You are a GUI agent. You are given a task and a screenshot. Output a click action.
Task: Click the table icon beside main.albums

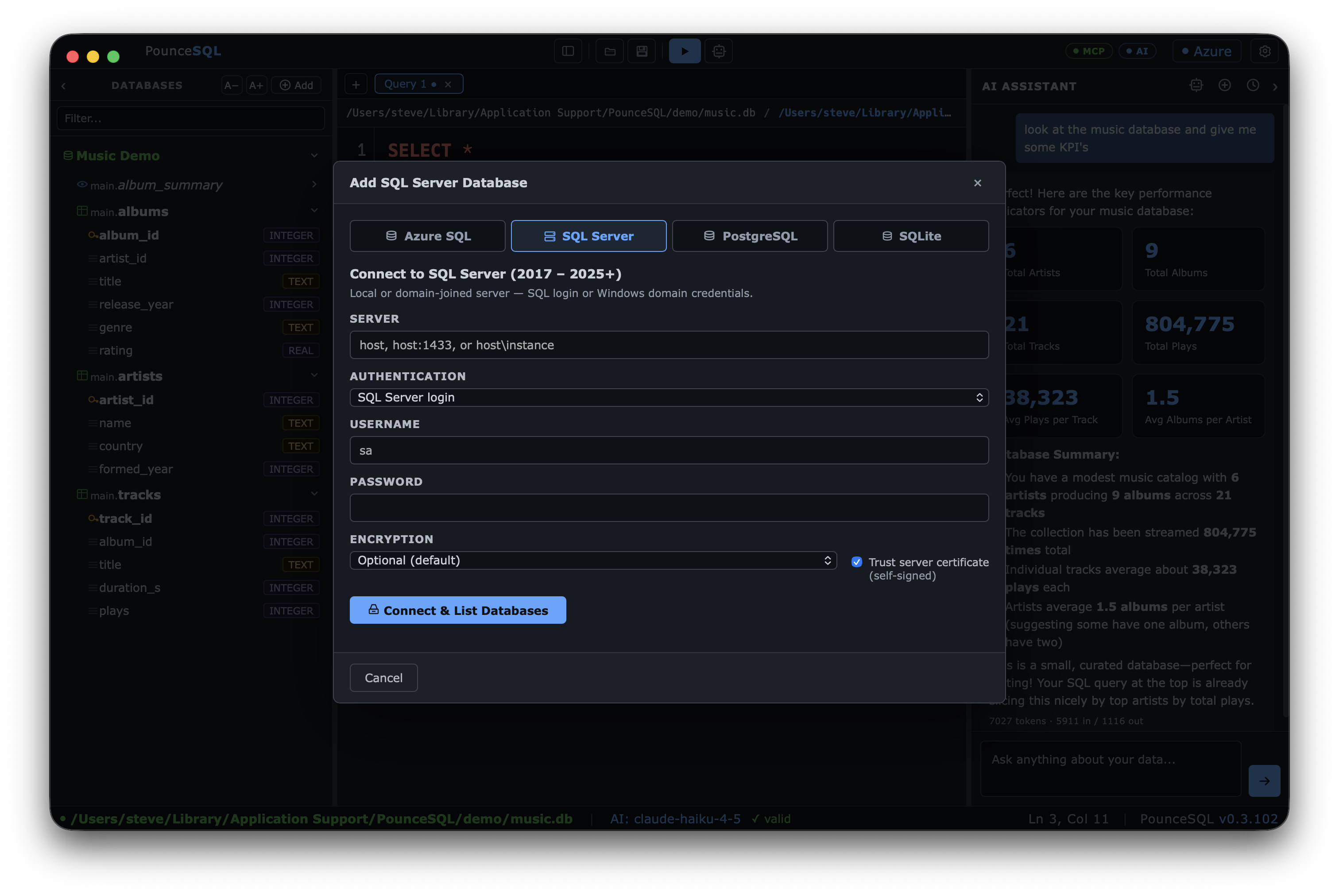pos(82,212)
